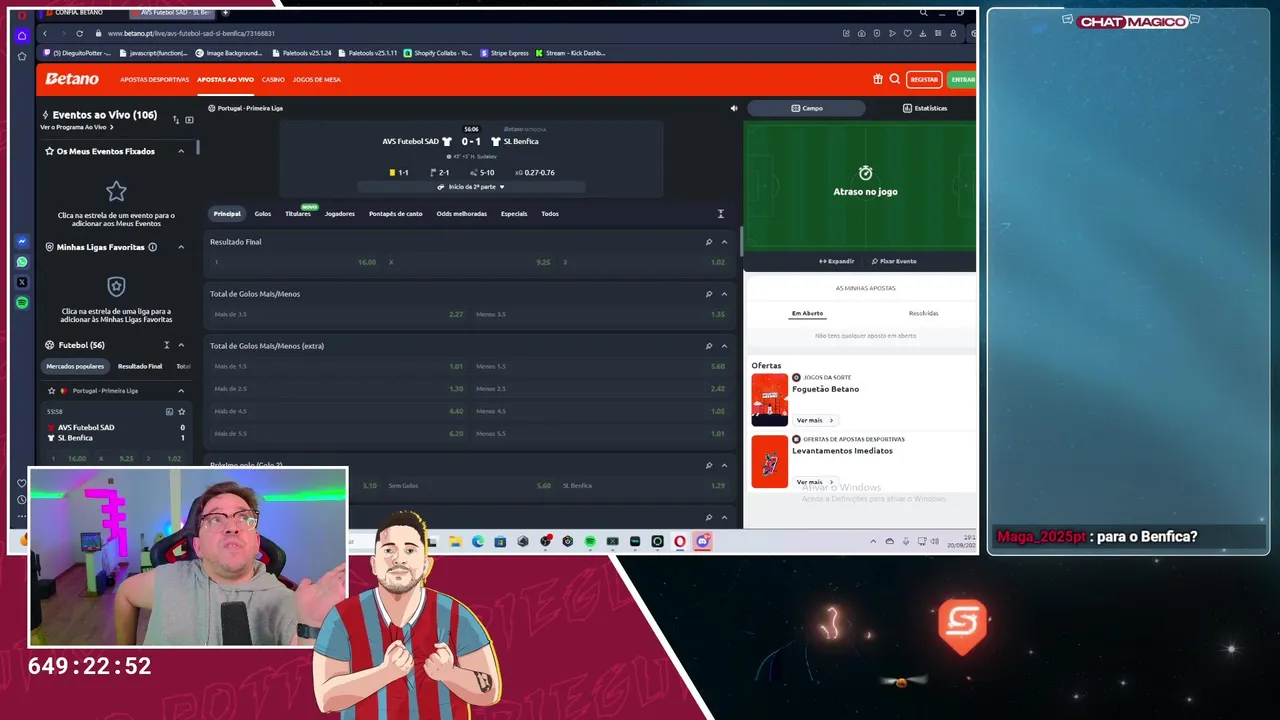Collapse the Resultado Final market

point(724,242)
